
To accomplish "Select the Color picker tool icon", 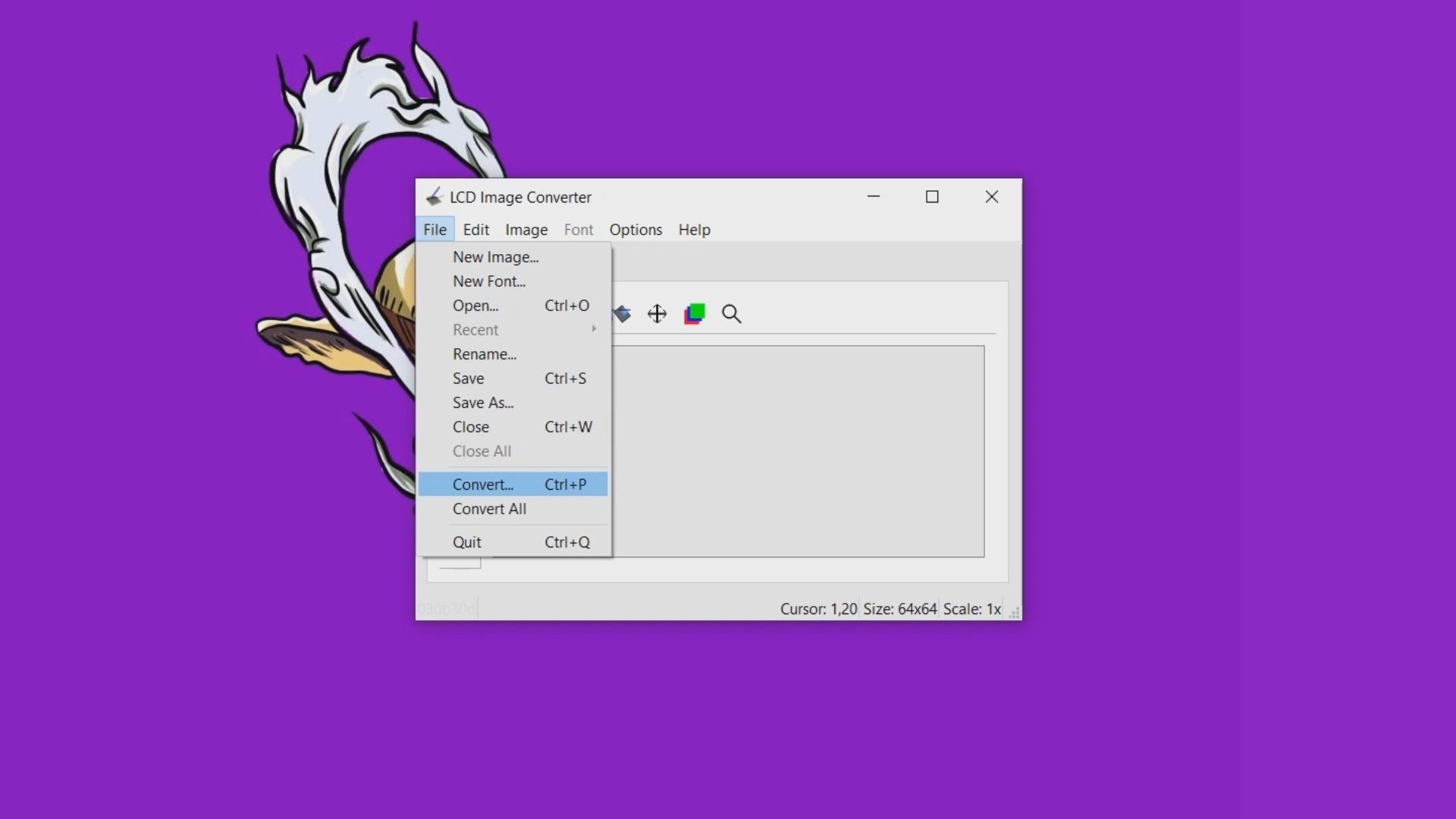I will coord(695,314).
